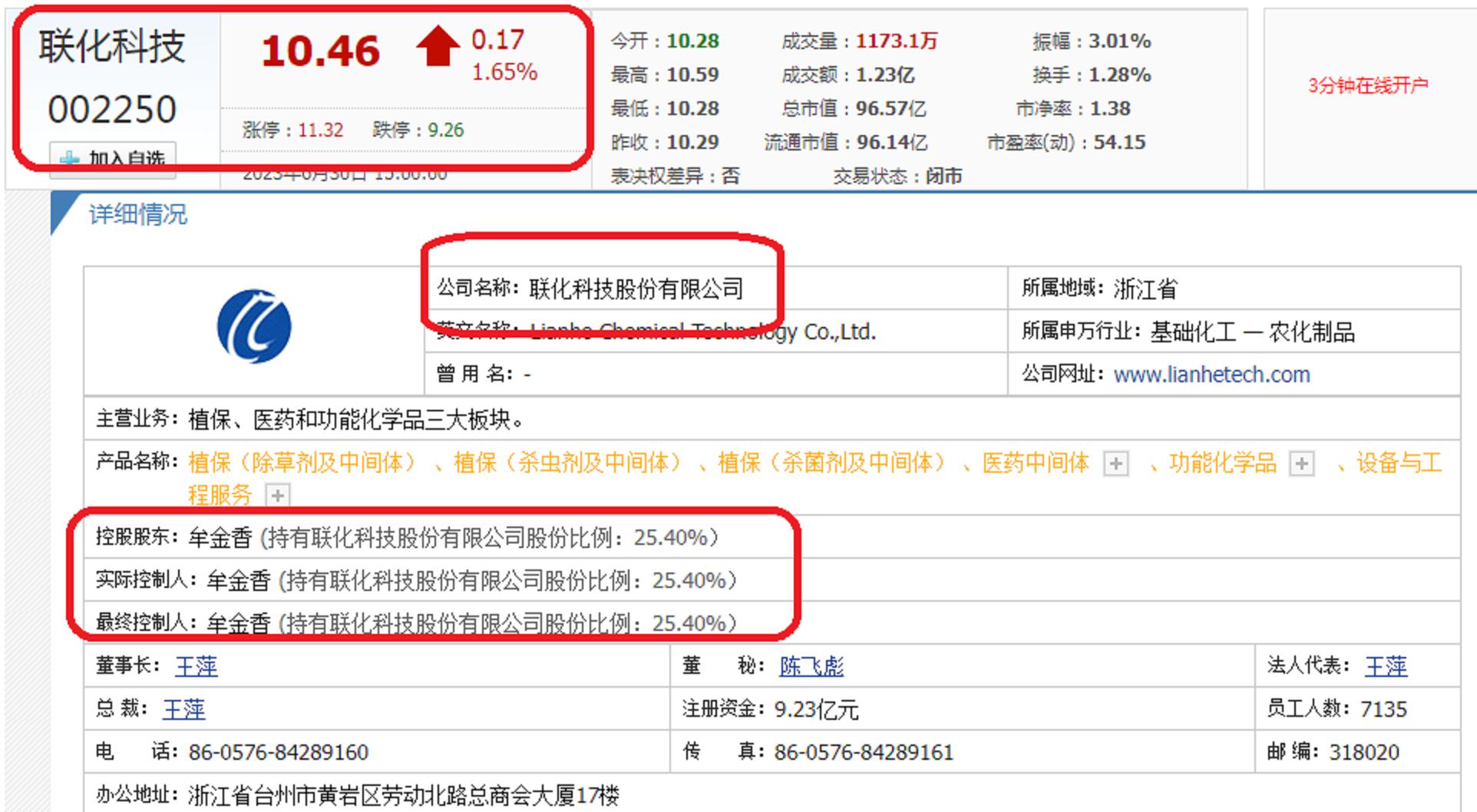Click company name 联化科技股份有限公司
The height and width of the screenshot is (812, 1477).
(x=636, y=289)
